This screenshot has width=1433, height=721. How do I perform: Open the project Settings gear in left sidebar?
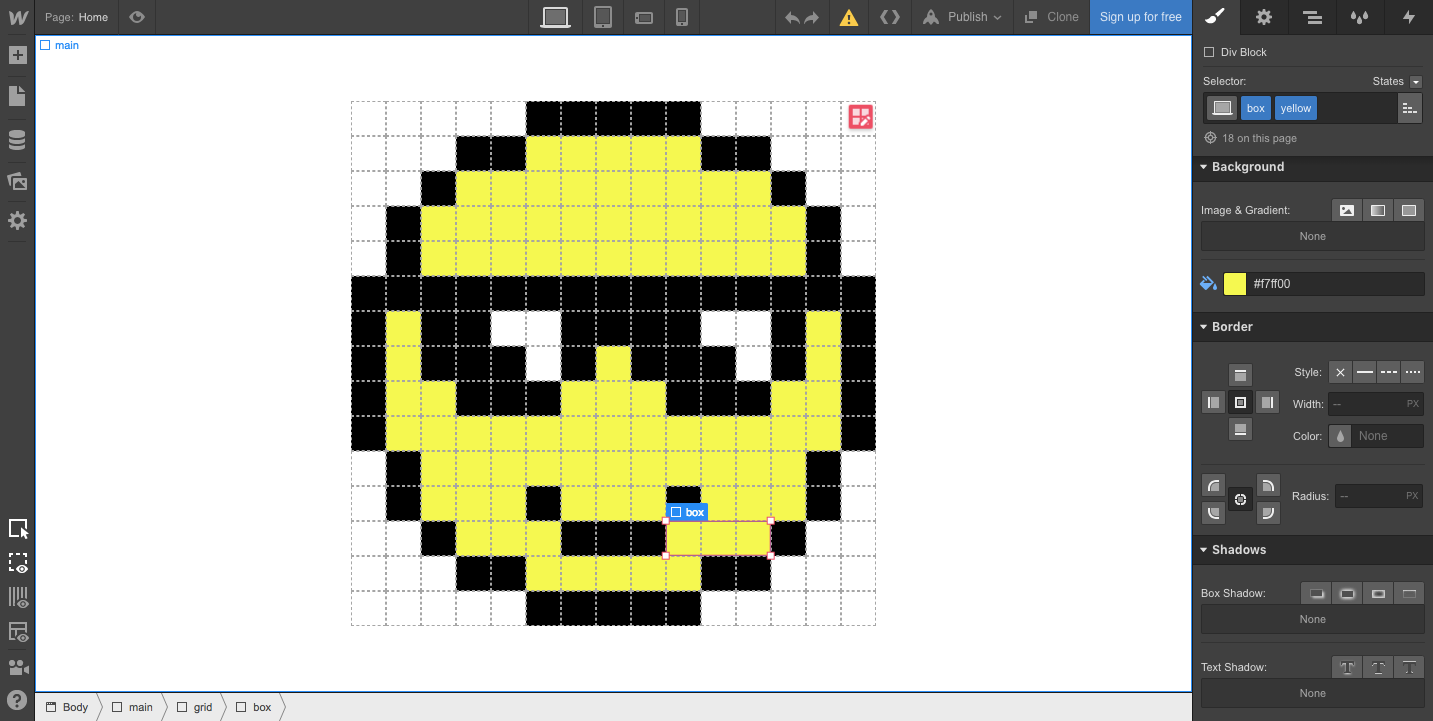click(17, 220)
